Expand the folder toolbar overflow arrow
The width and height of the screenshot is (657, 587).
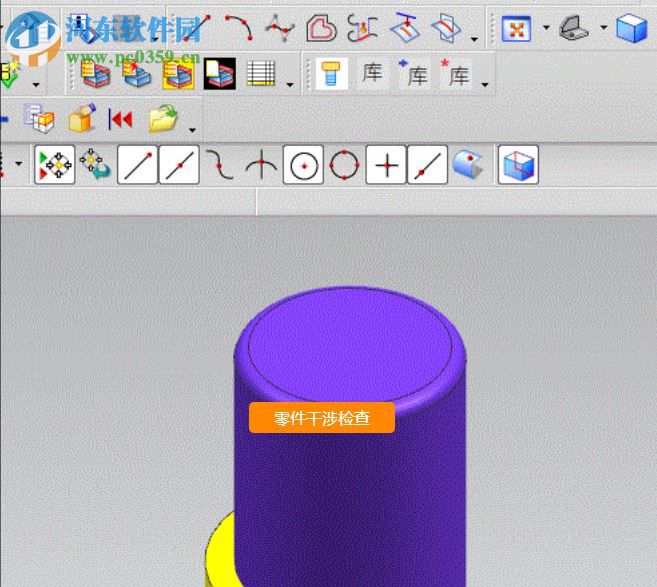click(192, 130)
